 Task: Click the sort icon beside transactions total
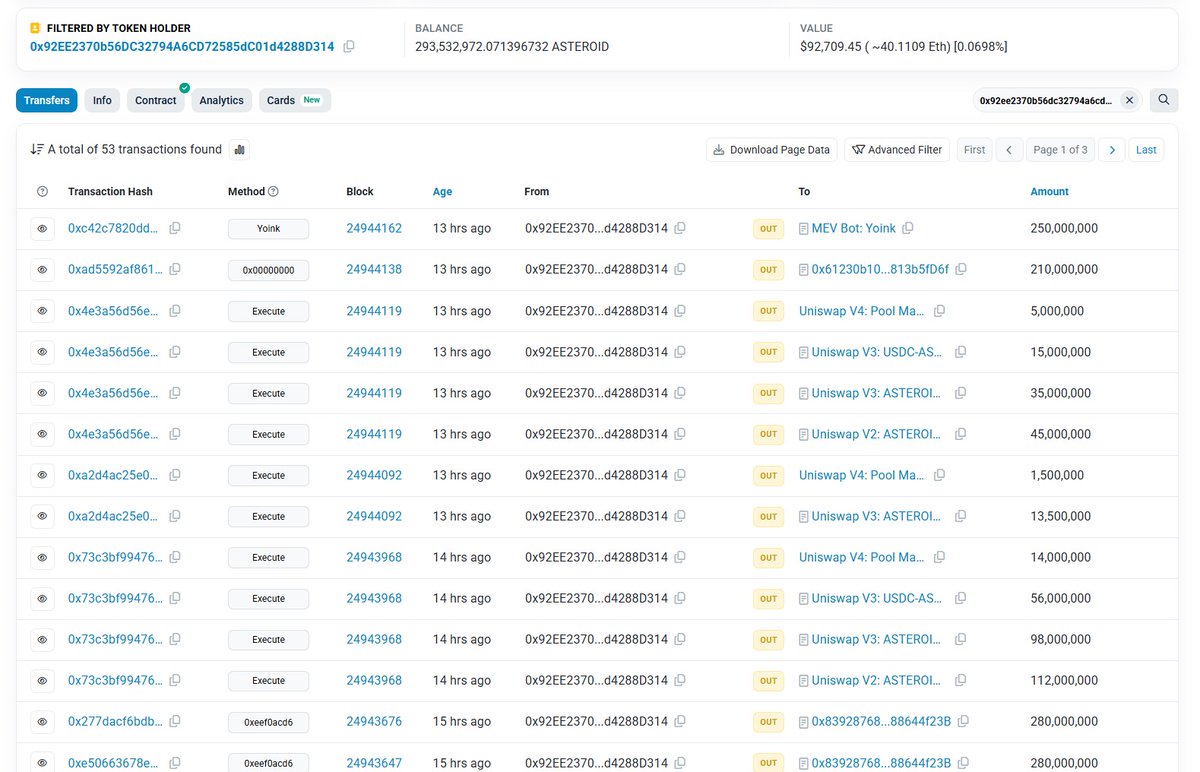tap(37, 149)
